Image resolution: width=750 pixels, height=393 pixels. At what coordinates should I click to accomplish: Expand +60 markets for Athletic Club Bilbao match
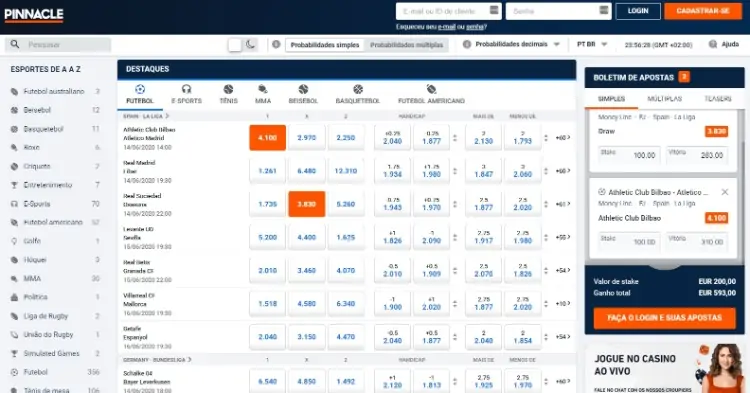pos(563,138)
